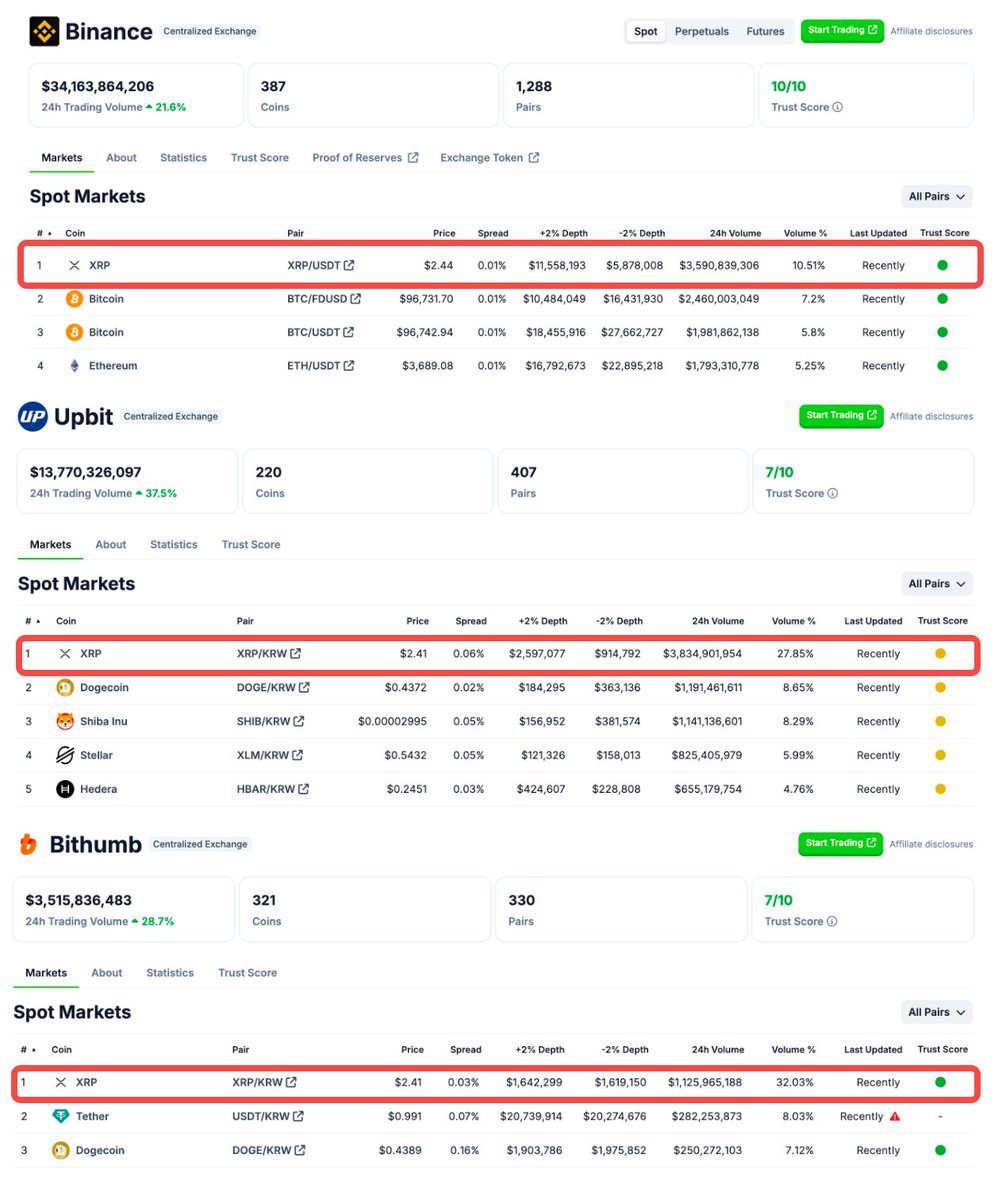Click the Binance logo icon
The width and height of the screenshot is (1006, 1200).
(44, 31)
